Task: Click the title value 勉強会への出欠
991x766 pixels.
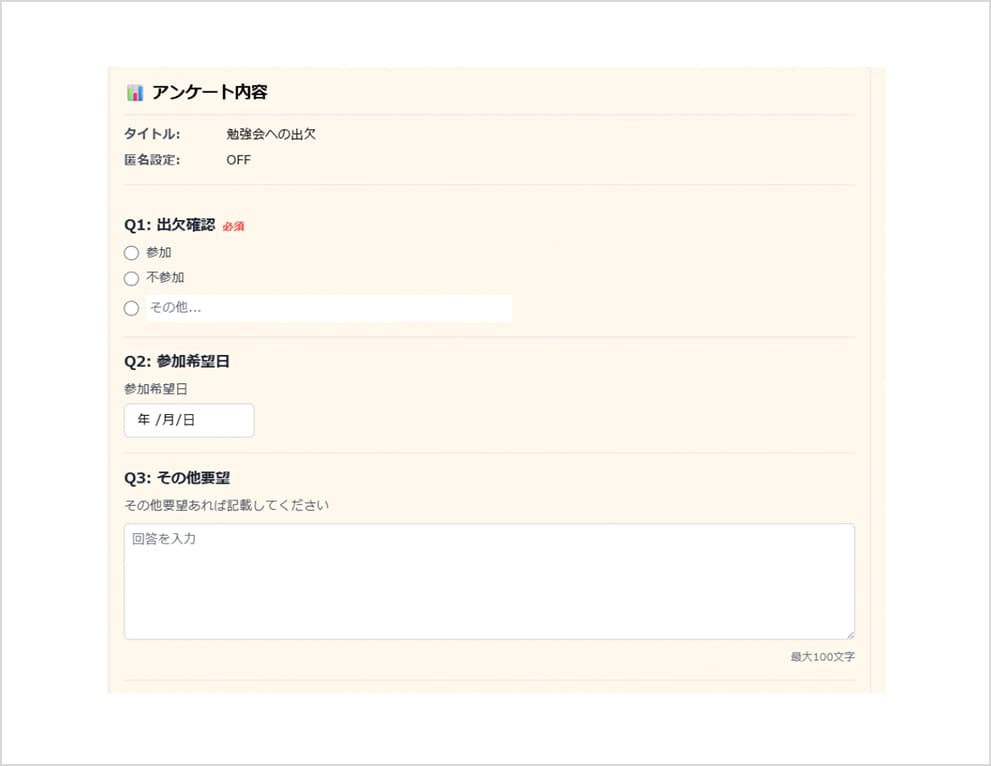Action: click(x=271, y=134)
